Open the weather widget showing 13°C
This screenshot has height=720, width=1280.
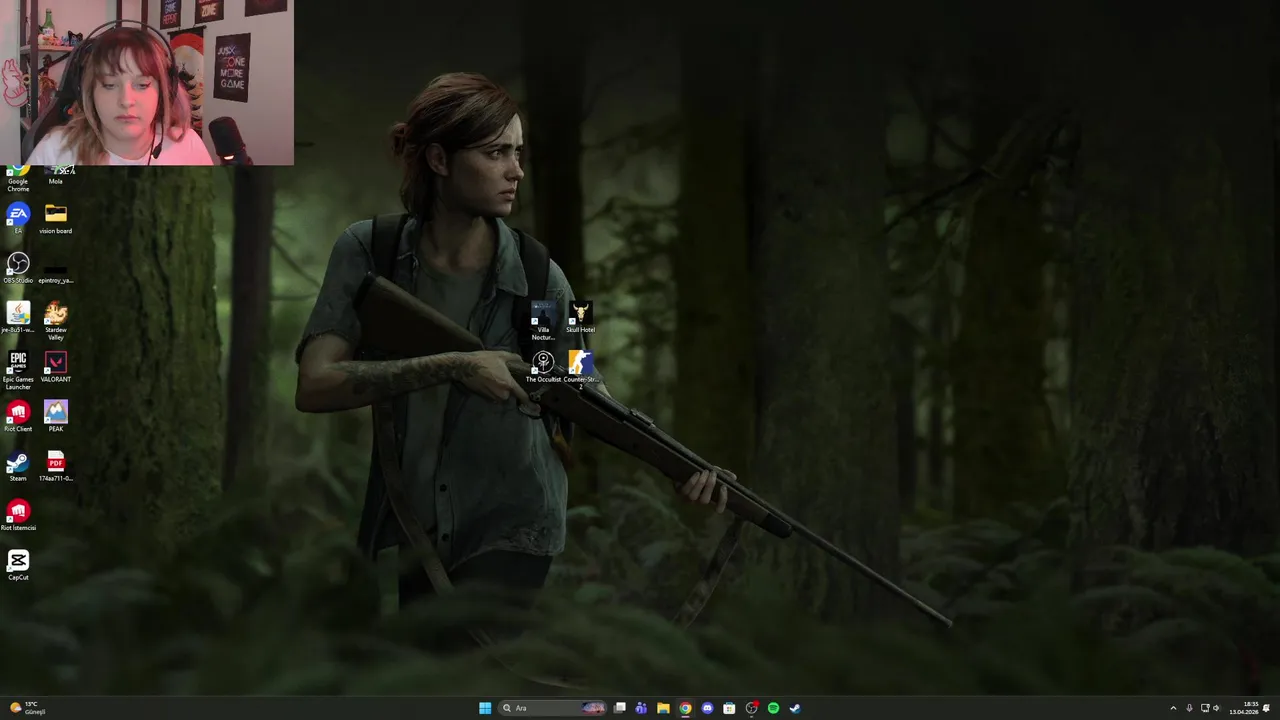coord(28,708)
